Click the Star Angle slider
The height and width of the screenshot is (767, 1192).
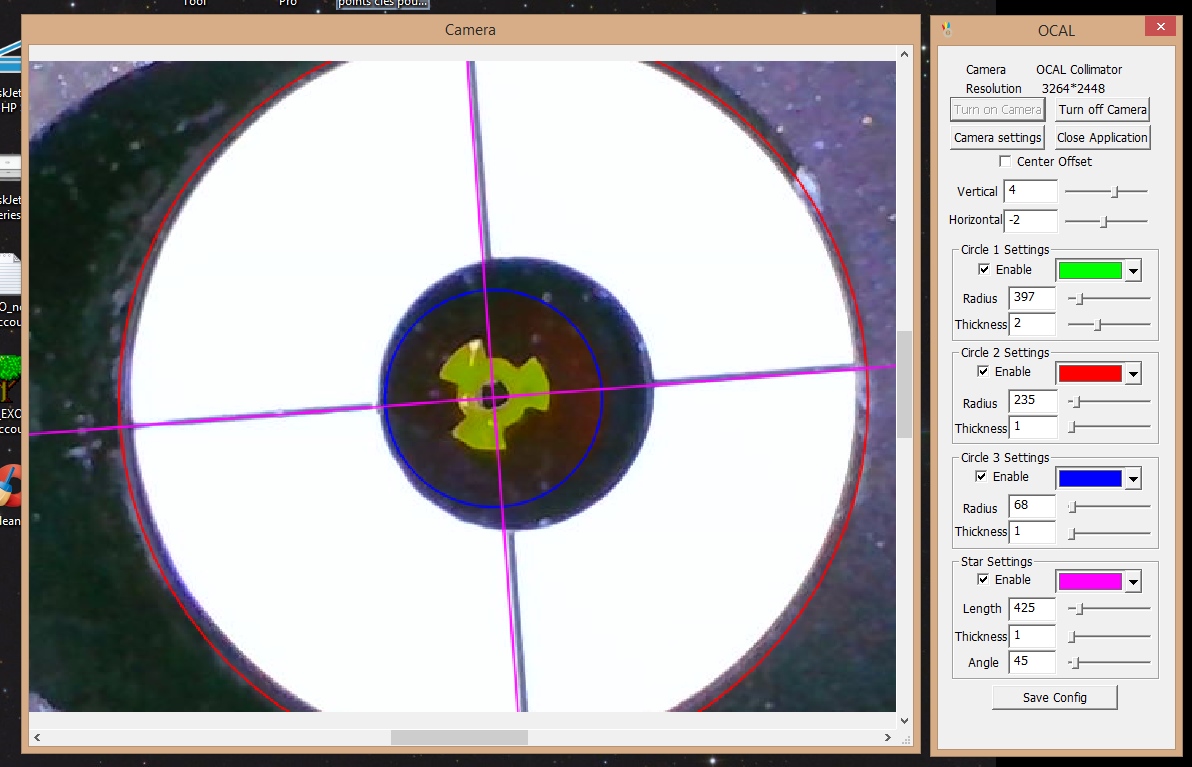1109,663
